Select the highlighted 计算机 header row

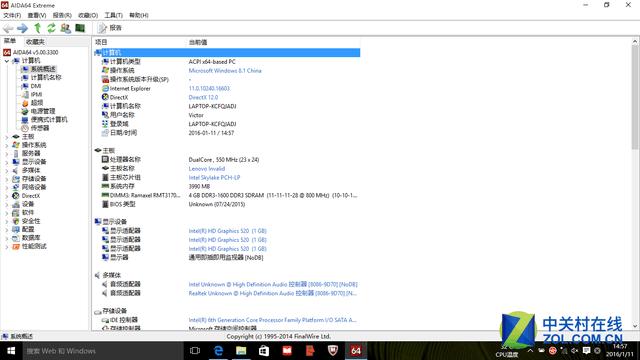point(227,53)
